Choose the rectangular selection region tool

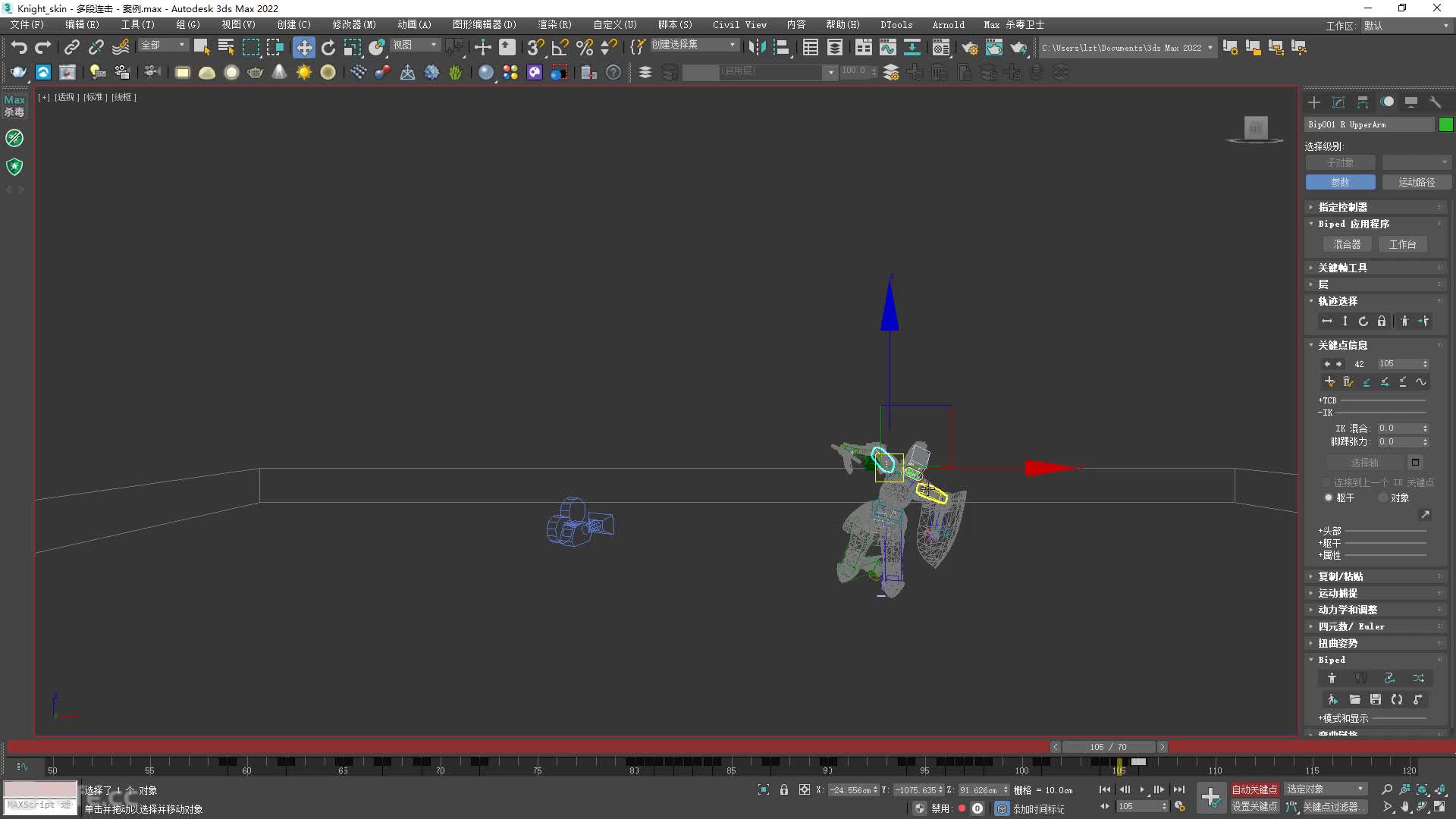tap(250, 47)
